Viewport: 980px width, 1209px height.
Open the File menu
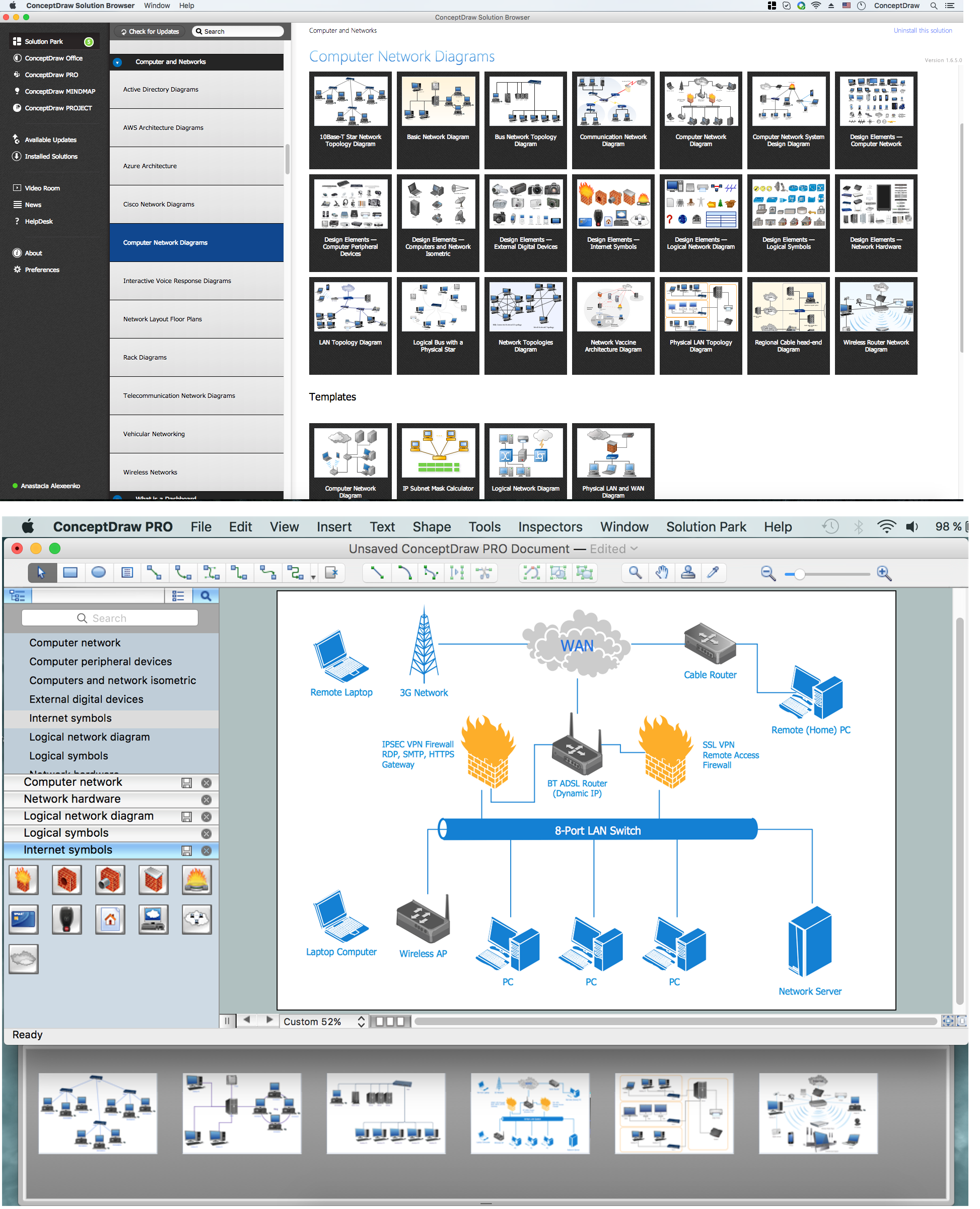[201, 526]
